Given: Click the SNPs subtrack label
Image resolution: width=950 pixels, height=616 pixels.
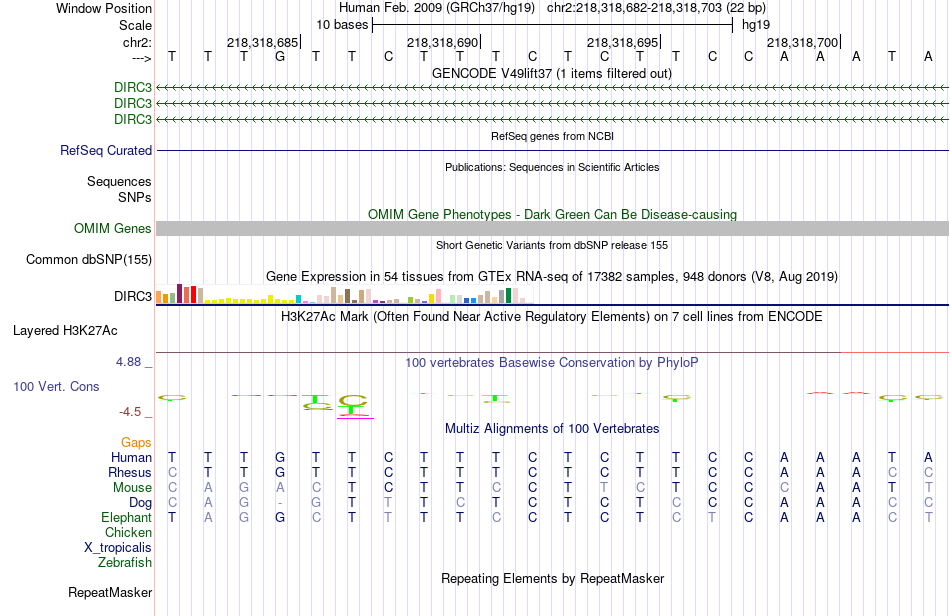Looking at the screenshot, I should click(x=135, y=197).
